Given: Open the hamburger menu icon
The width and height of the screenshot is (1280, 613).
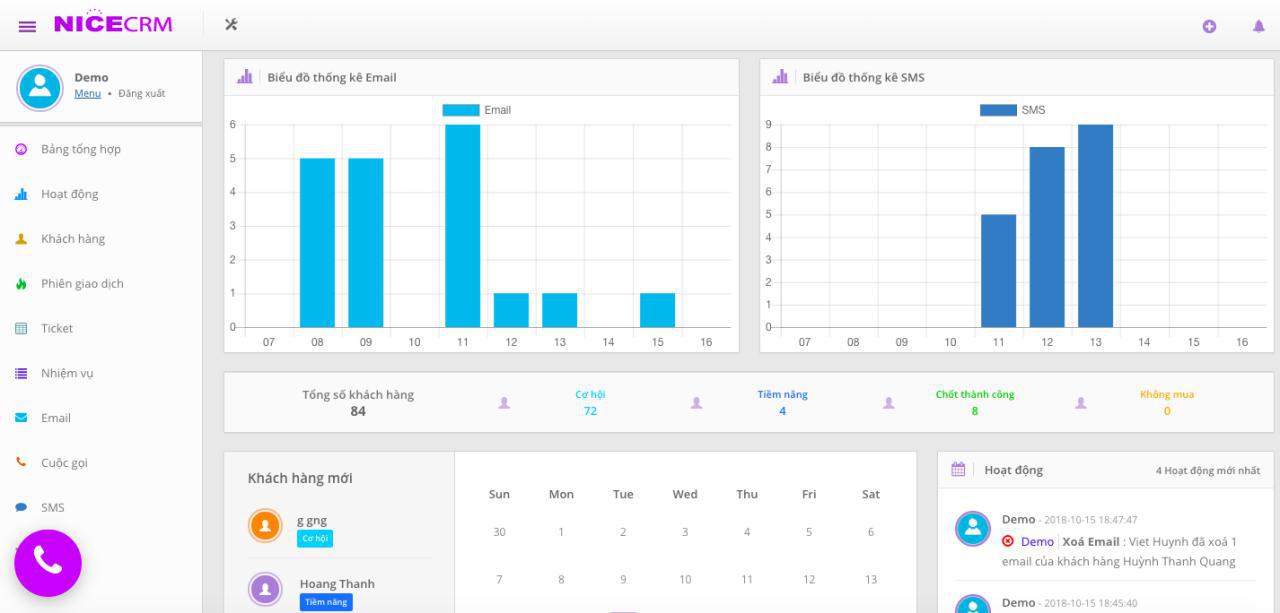Looking at the screenshot, I should point(28,25).
